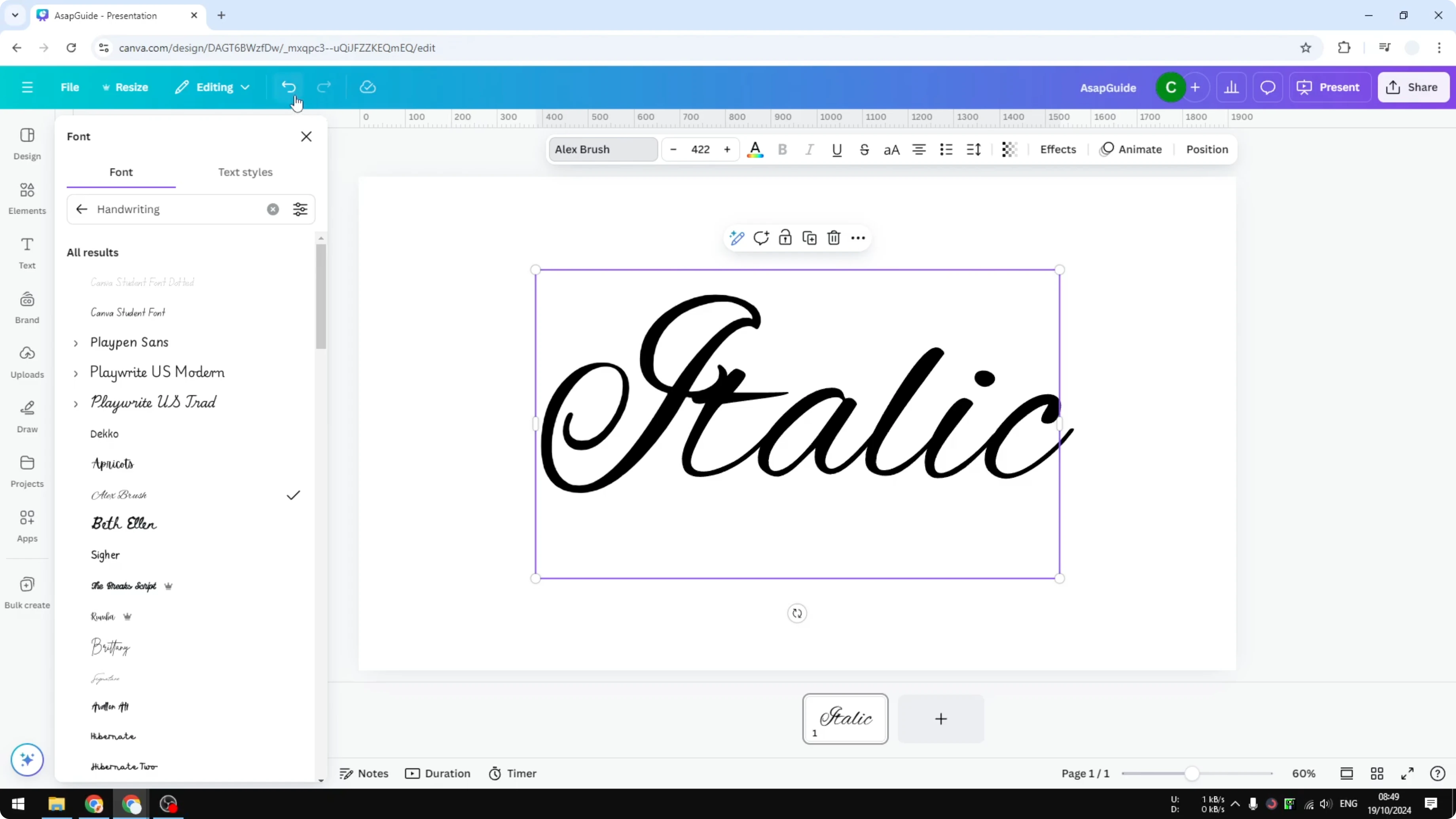The width and height of the screenshot is (1456, 819).
Task: Lock the selected text element
Action: 785,238
